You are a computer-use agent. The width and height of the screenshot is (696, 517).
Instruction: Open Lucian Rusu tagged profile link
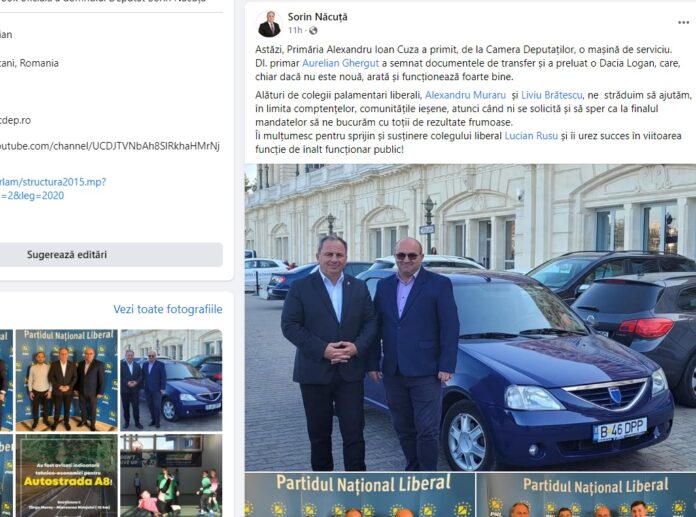[x=531, y=136]
